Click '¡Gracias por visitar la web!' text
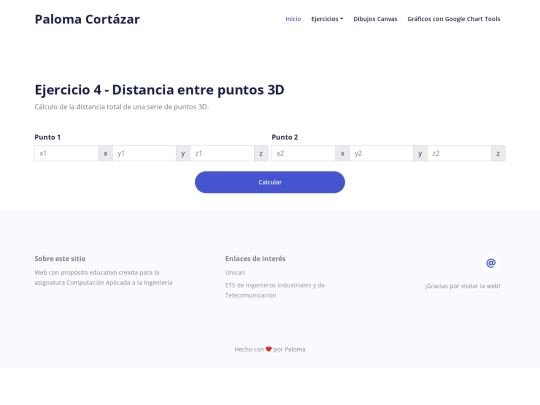Image resolution: width=540 pixels, height=405 pixels. click(x=463, y=286)
